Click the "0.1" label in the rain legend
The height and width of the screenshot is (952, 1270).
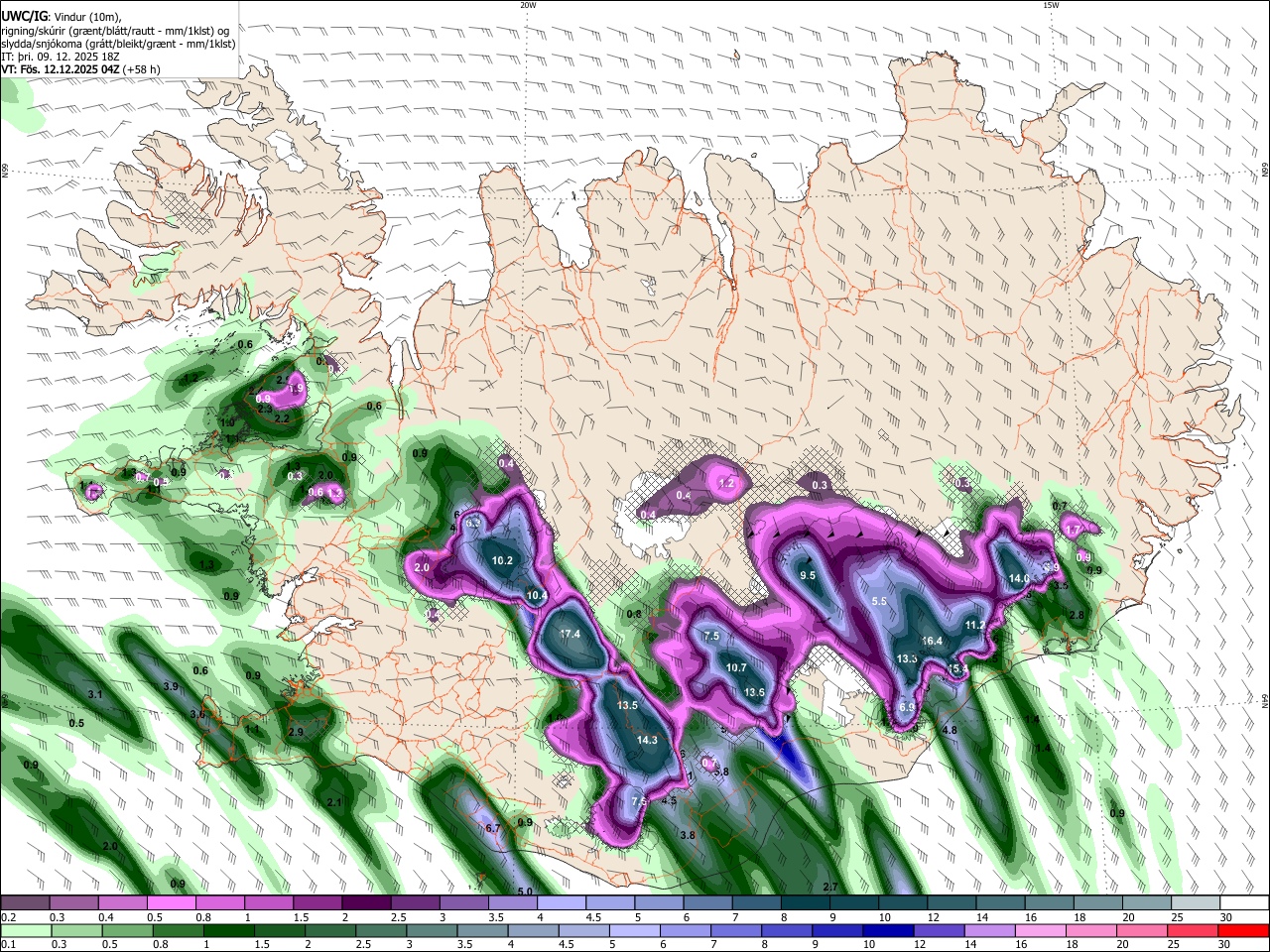pos(8,943)
